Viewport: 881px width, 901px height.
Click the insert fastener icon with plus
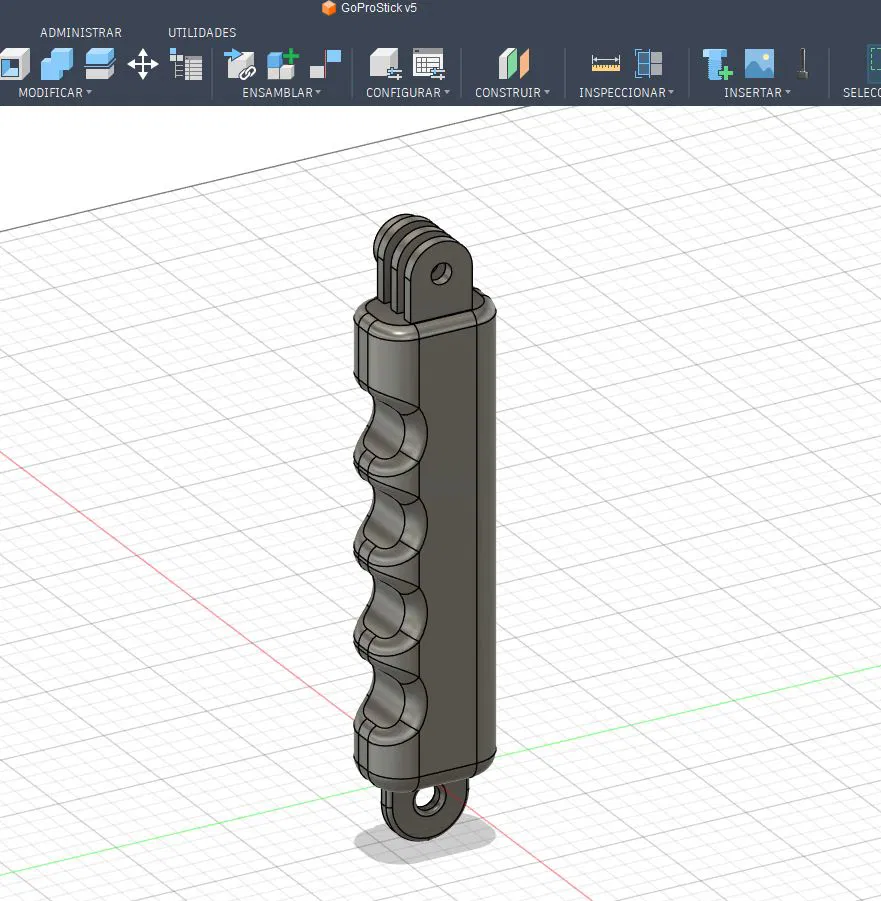[x=717, y=65]
